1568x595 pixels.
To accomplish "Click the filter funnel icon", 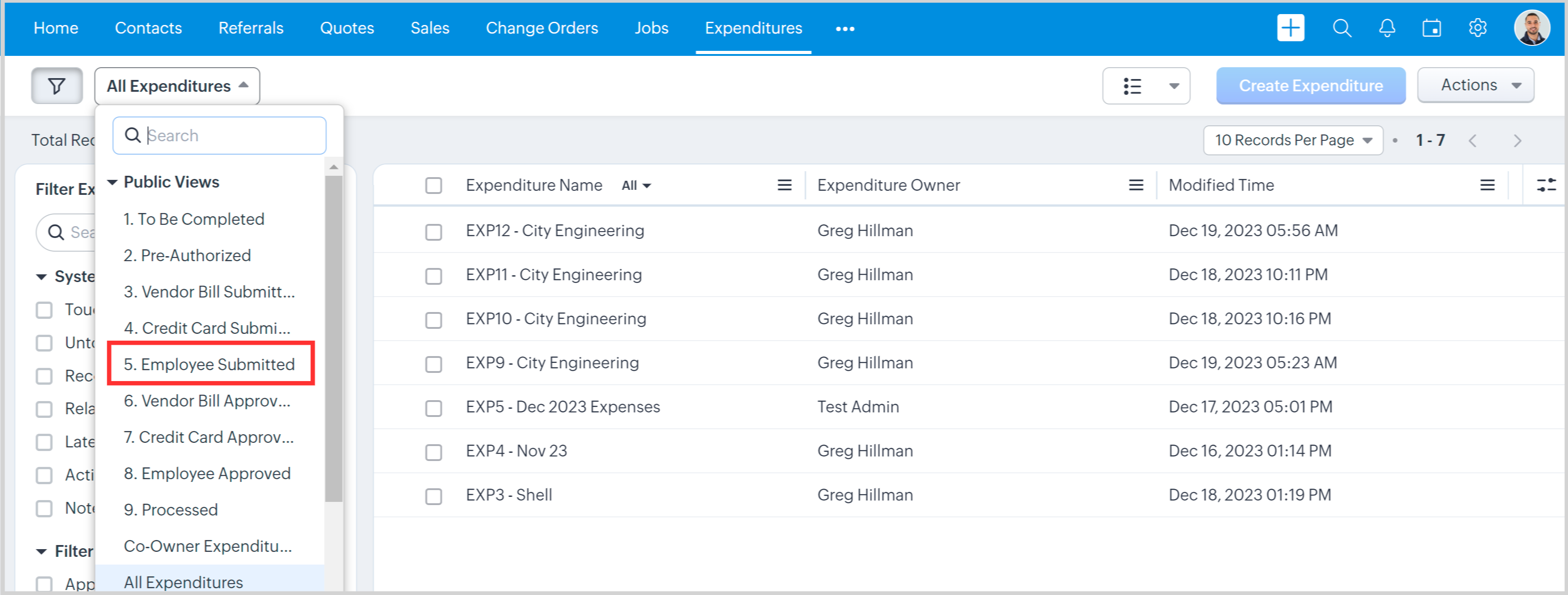I will click(x=57, y=86).
